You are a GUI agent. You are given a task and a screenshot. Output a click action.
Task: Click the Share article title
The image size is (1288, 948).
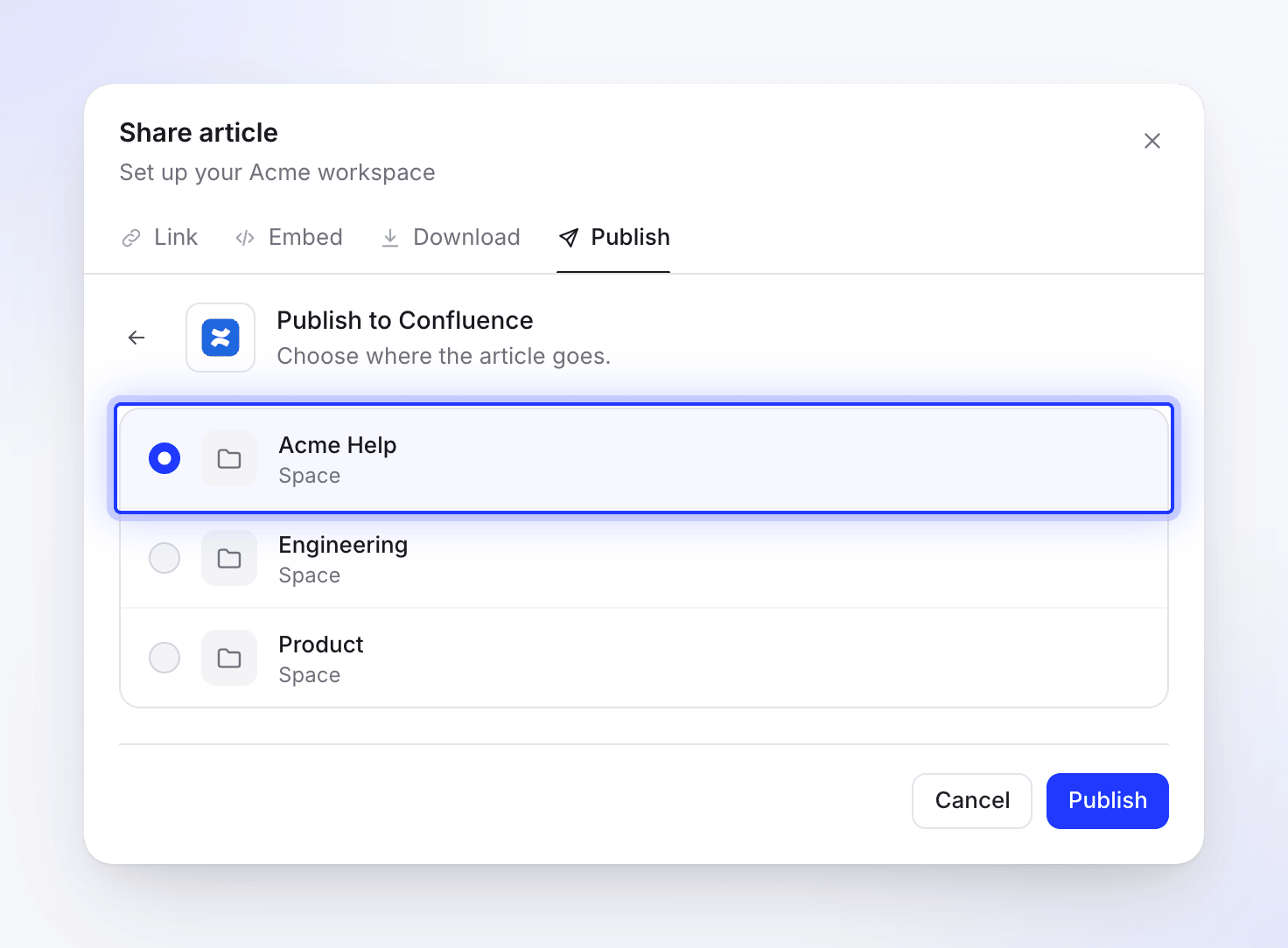(x=199, y=133)
